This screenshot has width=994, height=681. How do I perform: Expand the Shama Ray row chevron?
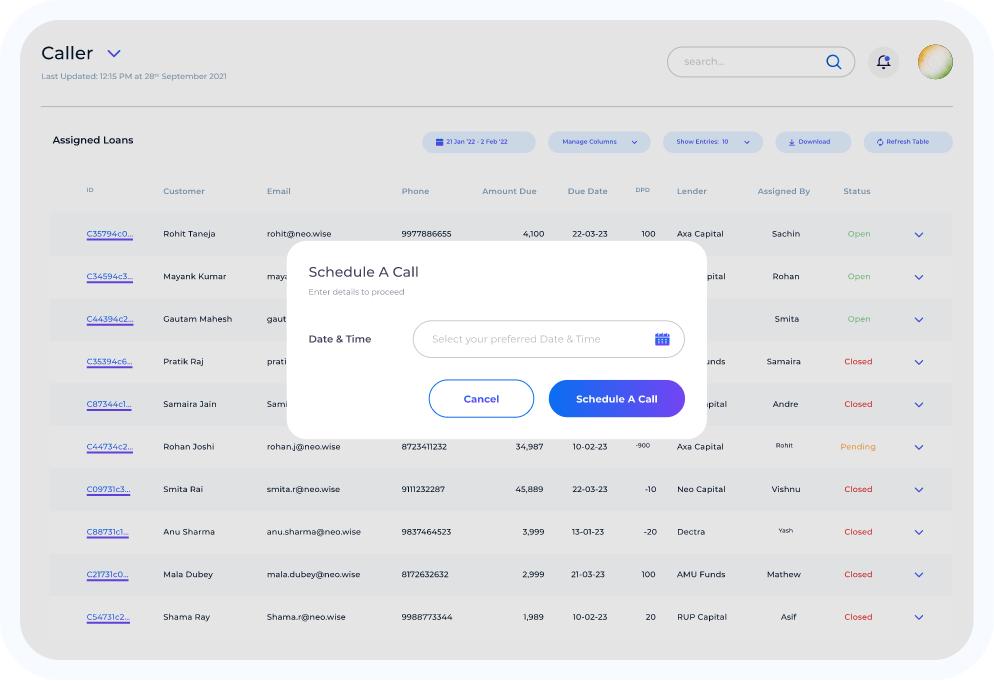[919, 618]
